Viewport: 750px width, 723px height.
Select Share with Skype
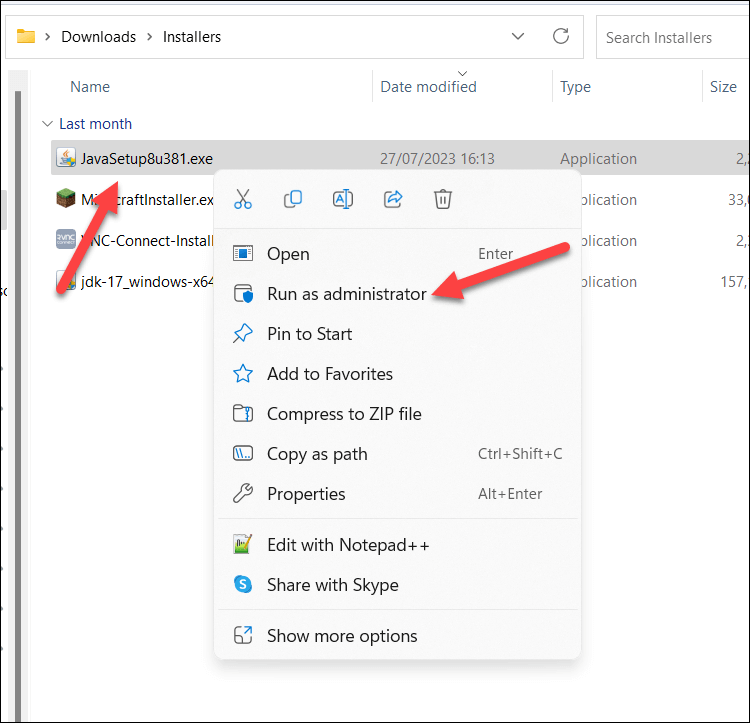pyautogui.click(x=397, y=585)
